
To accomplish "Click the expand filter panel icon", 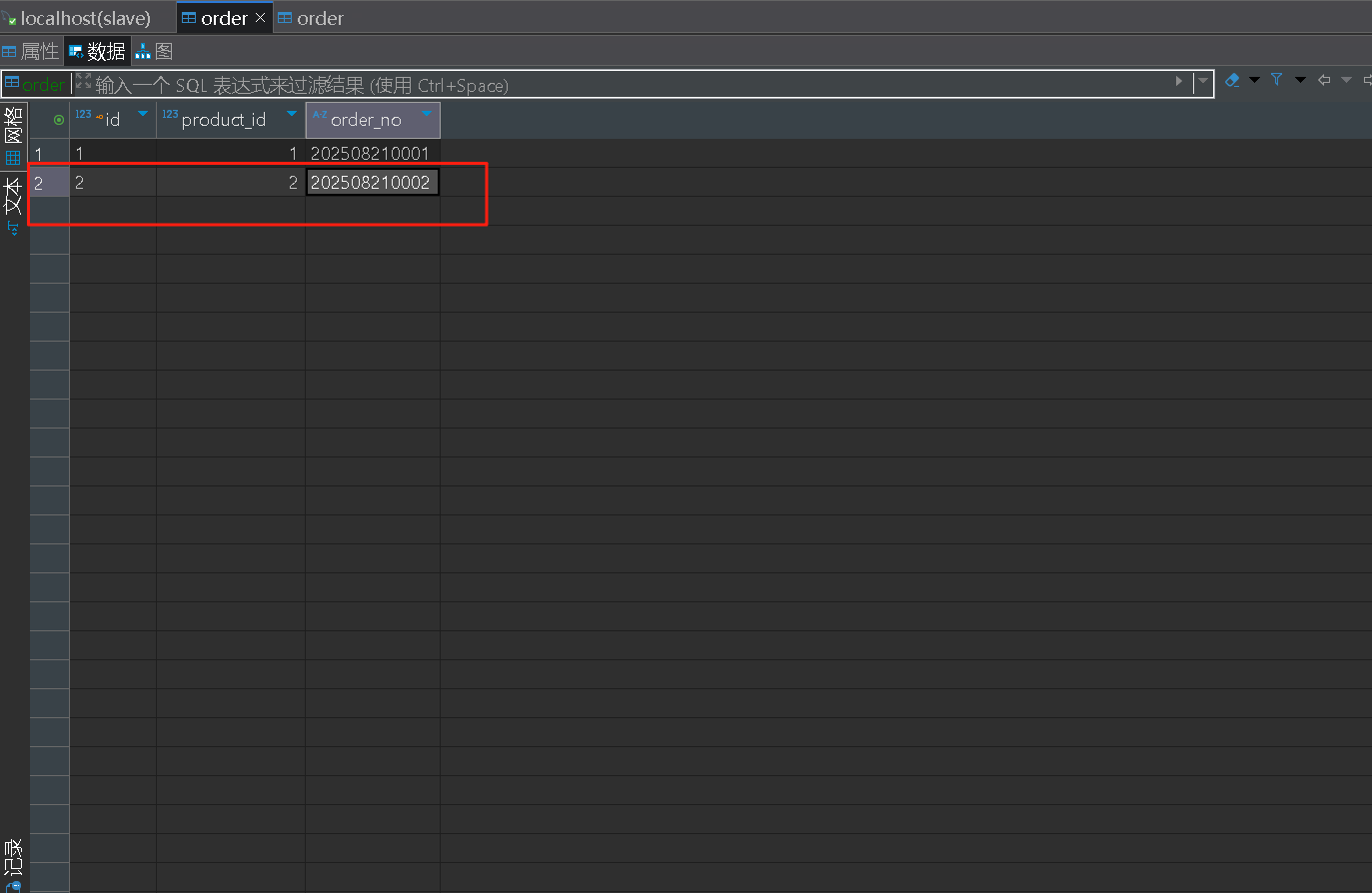I will tap(84, 81).
